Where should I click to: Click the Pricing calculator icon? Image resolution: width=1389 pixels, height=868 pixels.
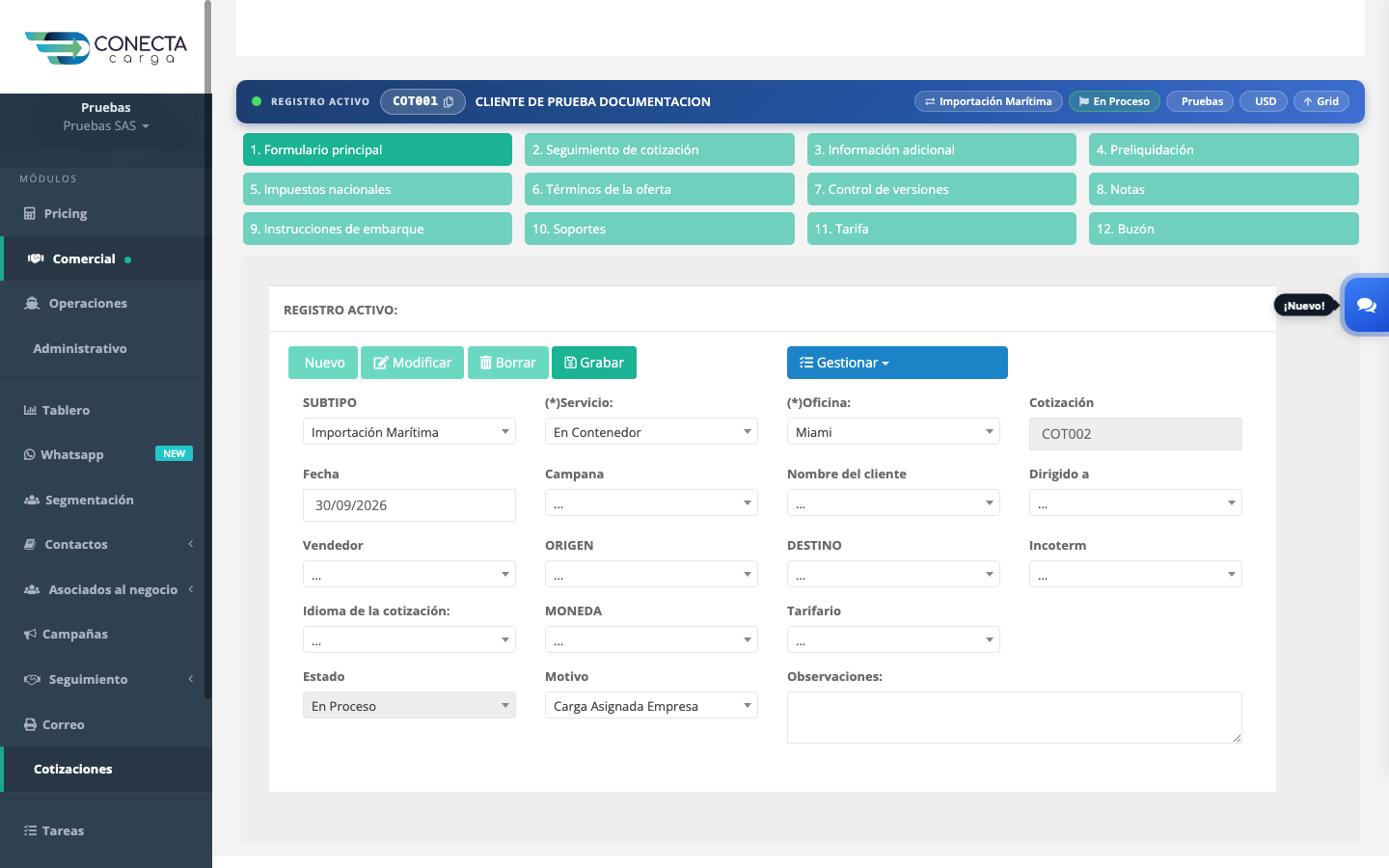[x=30, y=213]
